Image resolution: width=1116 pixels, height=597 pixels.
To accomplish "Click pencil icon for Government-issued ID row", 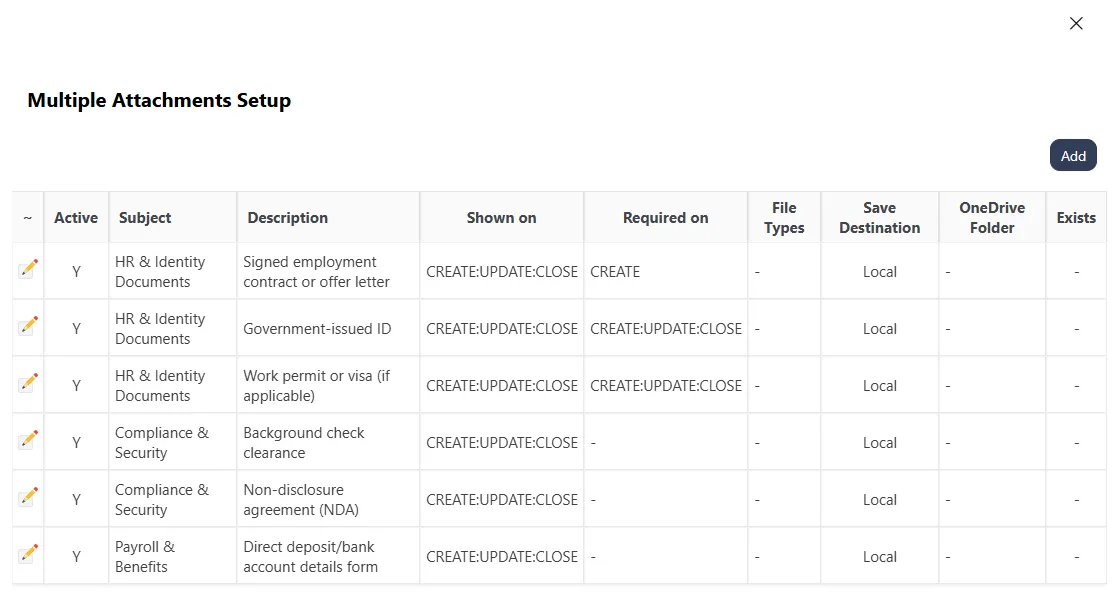I will click(28, 325).
